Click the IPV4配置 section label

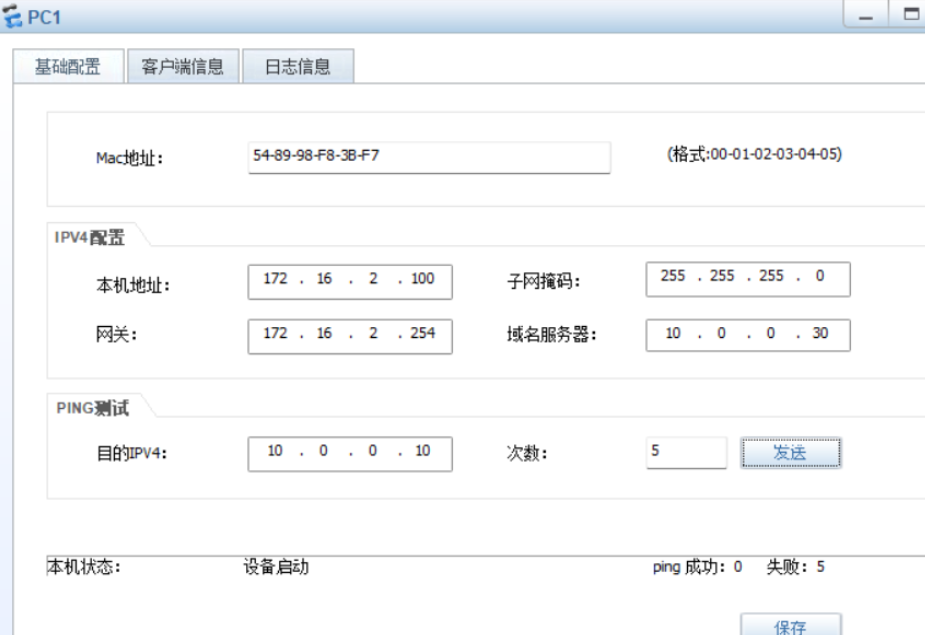(x=90, y=237)
